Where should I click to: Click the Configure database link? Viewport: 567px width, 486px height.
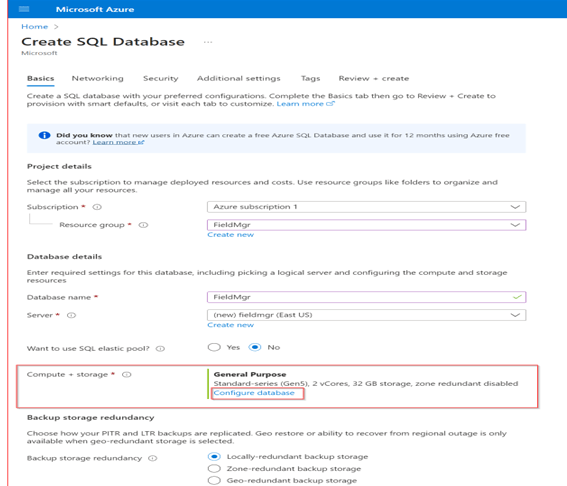click(254, 393)
